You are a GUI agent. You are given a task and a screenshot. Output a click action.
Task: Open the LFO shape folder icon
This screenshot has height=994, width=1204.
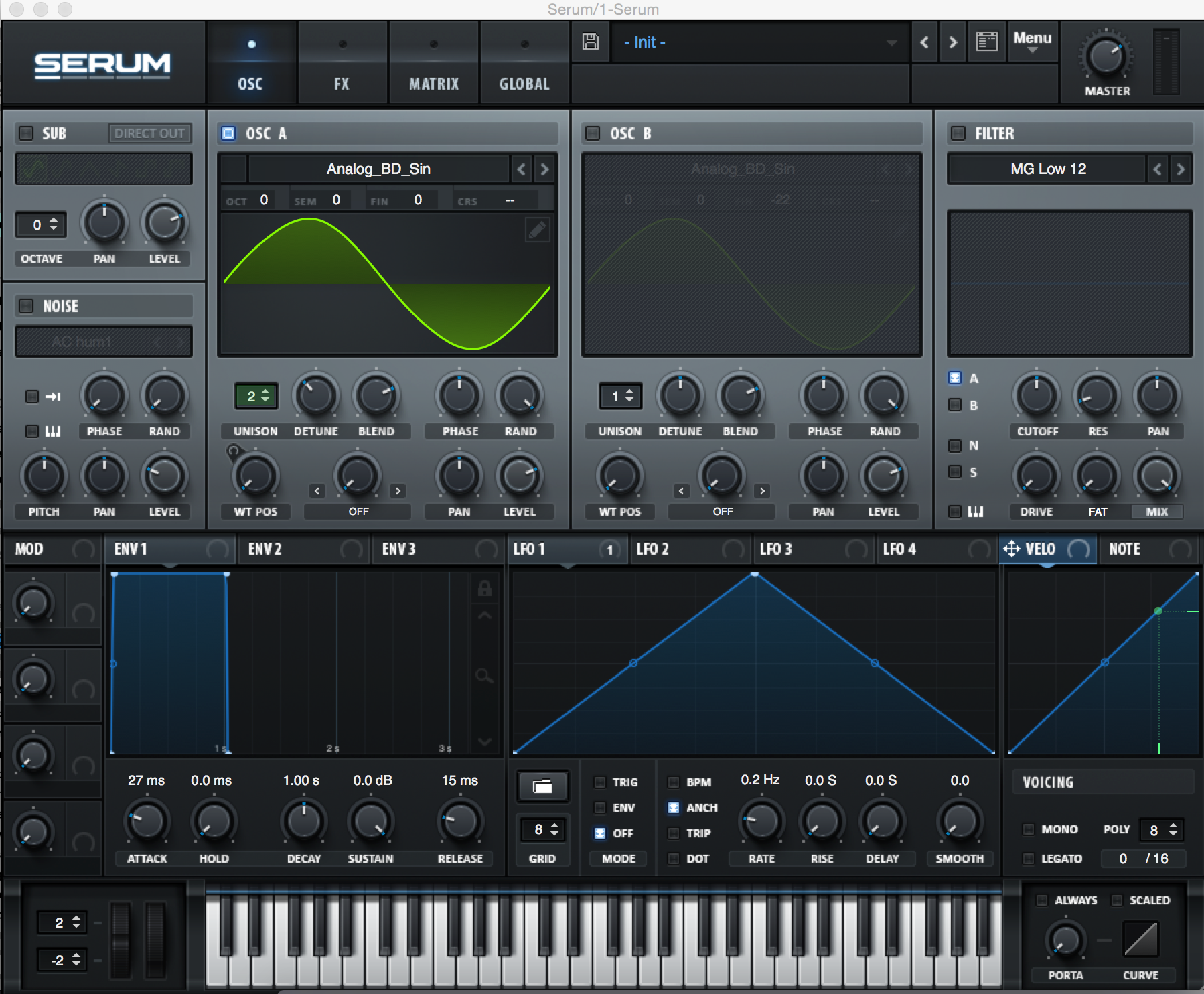[542, 786]
